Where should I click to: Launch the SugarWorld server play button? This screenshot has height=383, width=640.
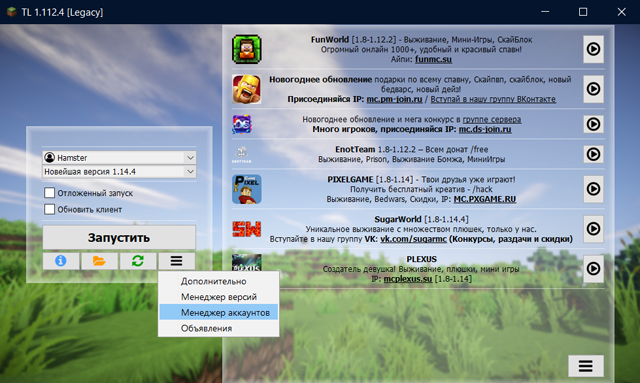[x=593, y=229]
